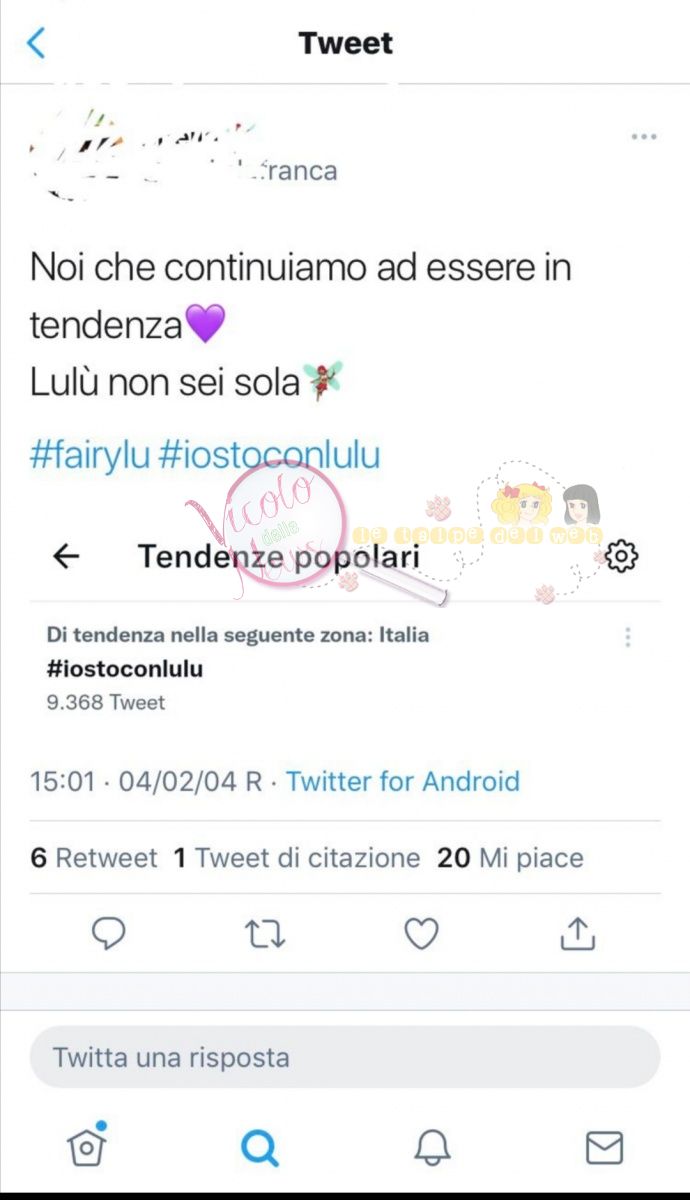Open the Notifications bell tab
Screen dimensions: 690x1200
click(x=432, y=1147)
